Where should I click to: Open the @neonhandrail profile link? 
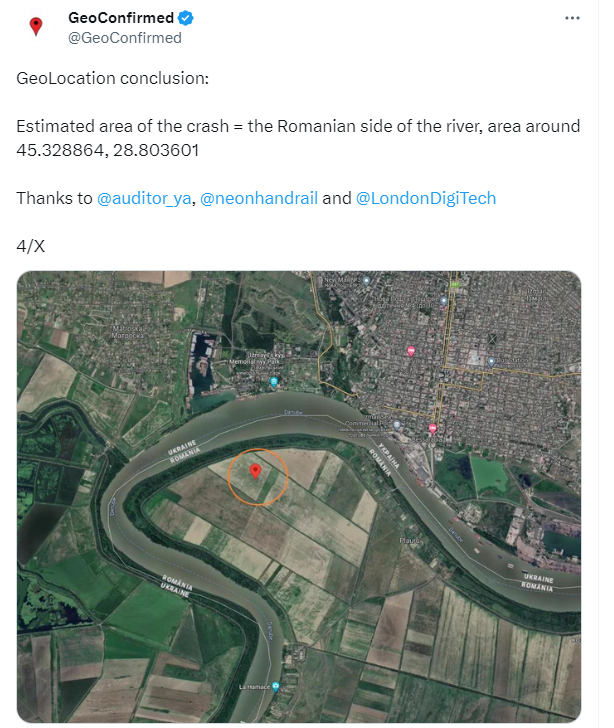click(259, 198)
